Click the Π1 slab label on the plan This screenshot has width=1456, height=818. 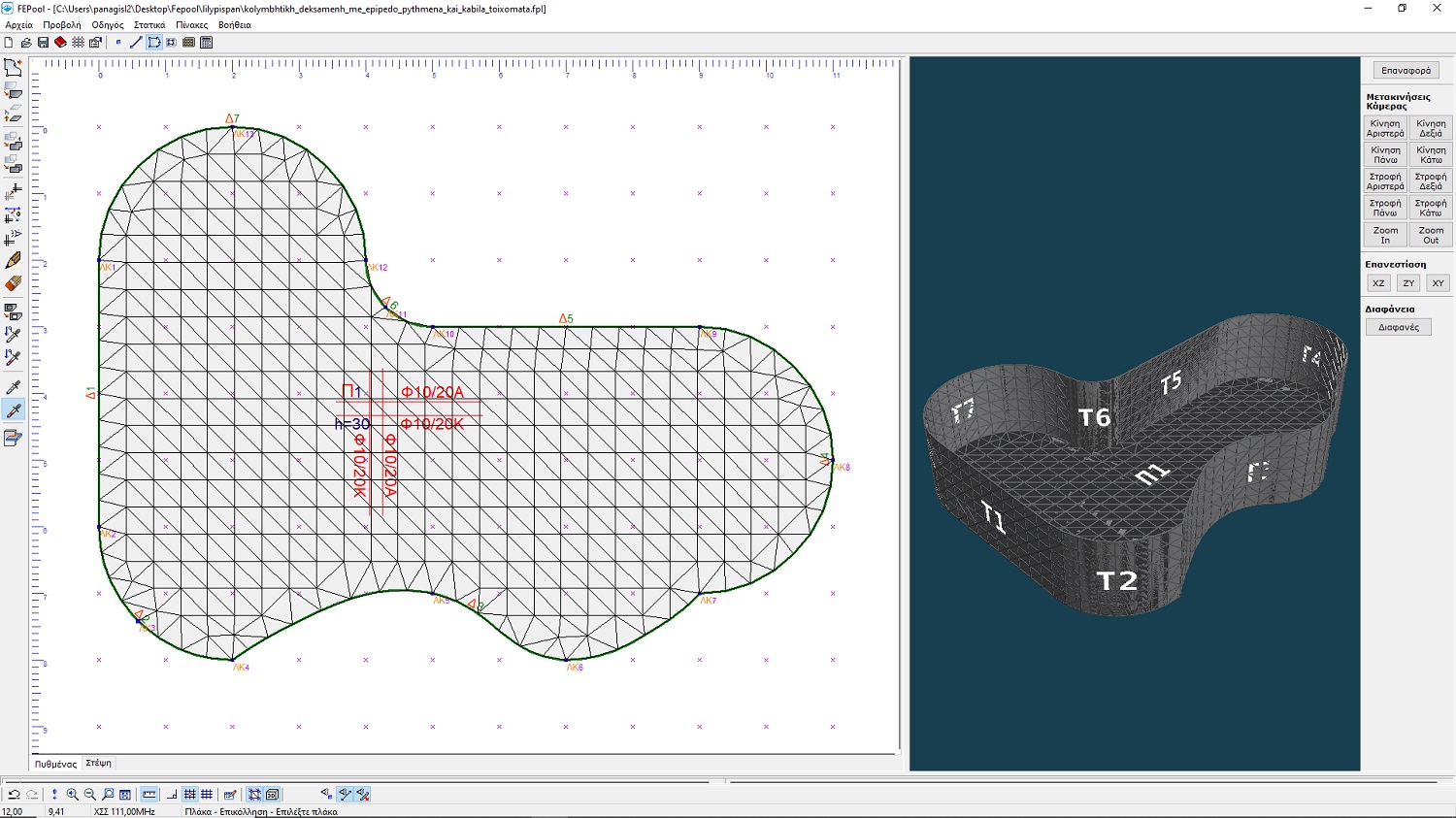(351, 392)
